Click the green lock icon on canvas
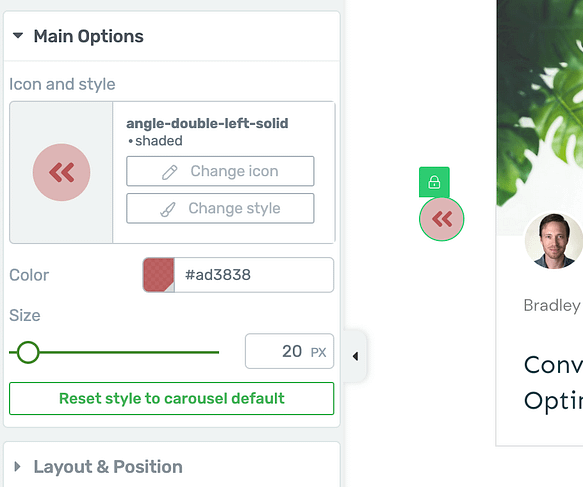The width and height of the screenshot is (583, 487). coord(434,182)
